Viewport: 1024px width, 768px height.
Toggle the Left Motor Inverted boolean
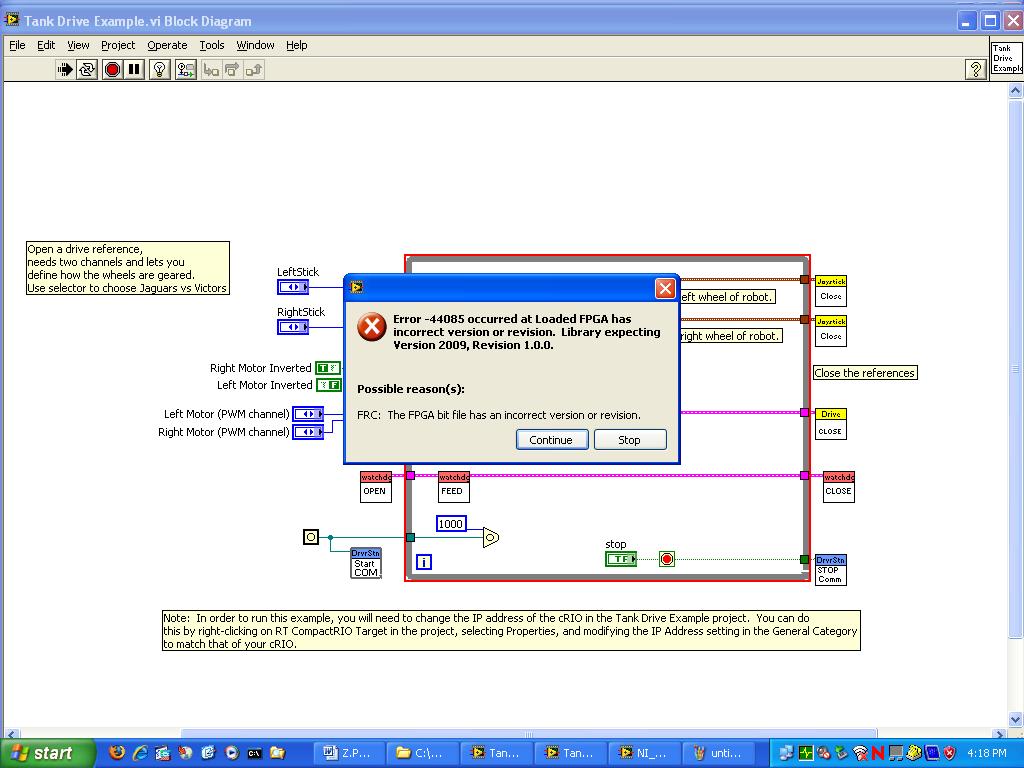coord(328,385)
